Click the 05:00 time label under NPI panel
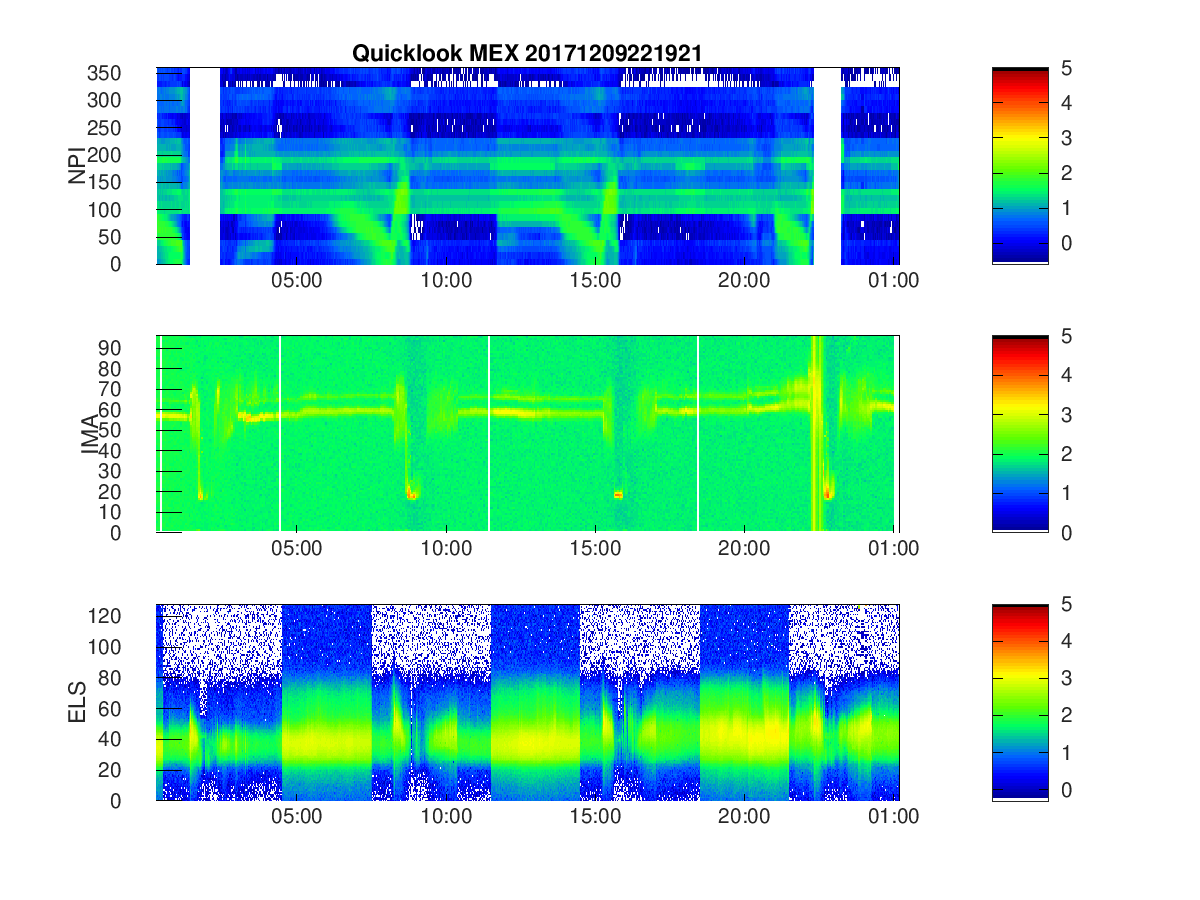The image size is (1200, 900). point(297,281)
